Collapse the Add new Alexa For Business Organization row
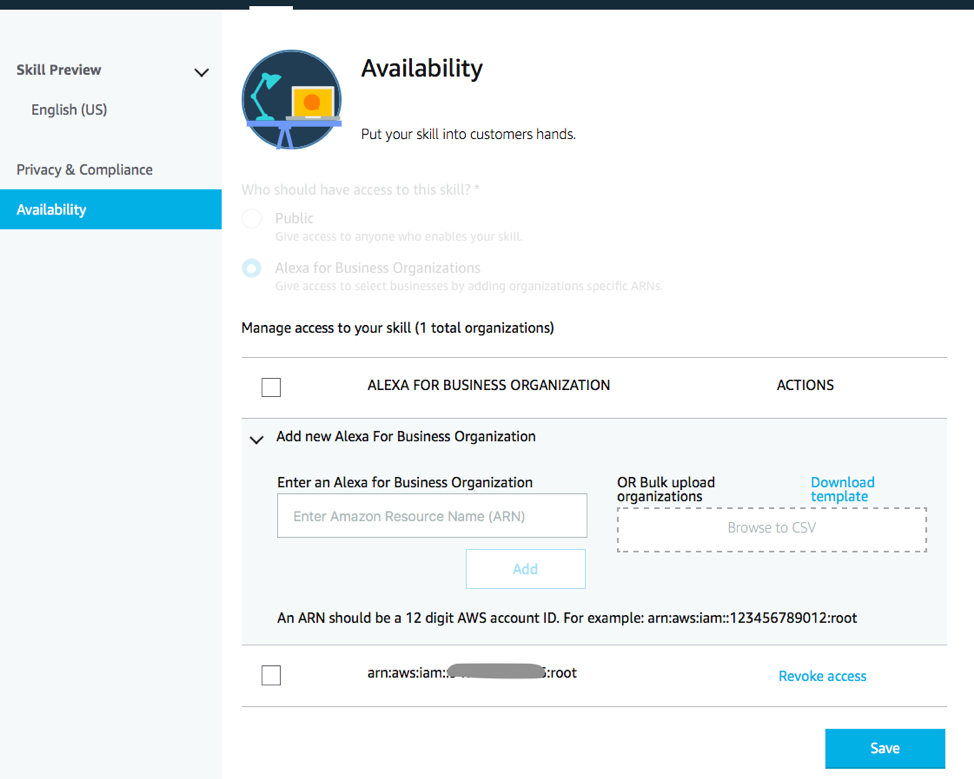The height and width of the screenshot is (779, 974). [257, 440]
